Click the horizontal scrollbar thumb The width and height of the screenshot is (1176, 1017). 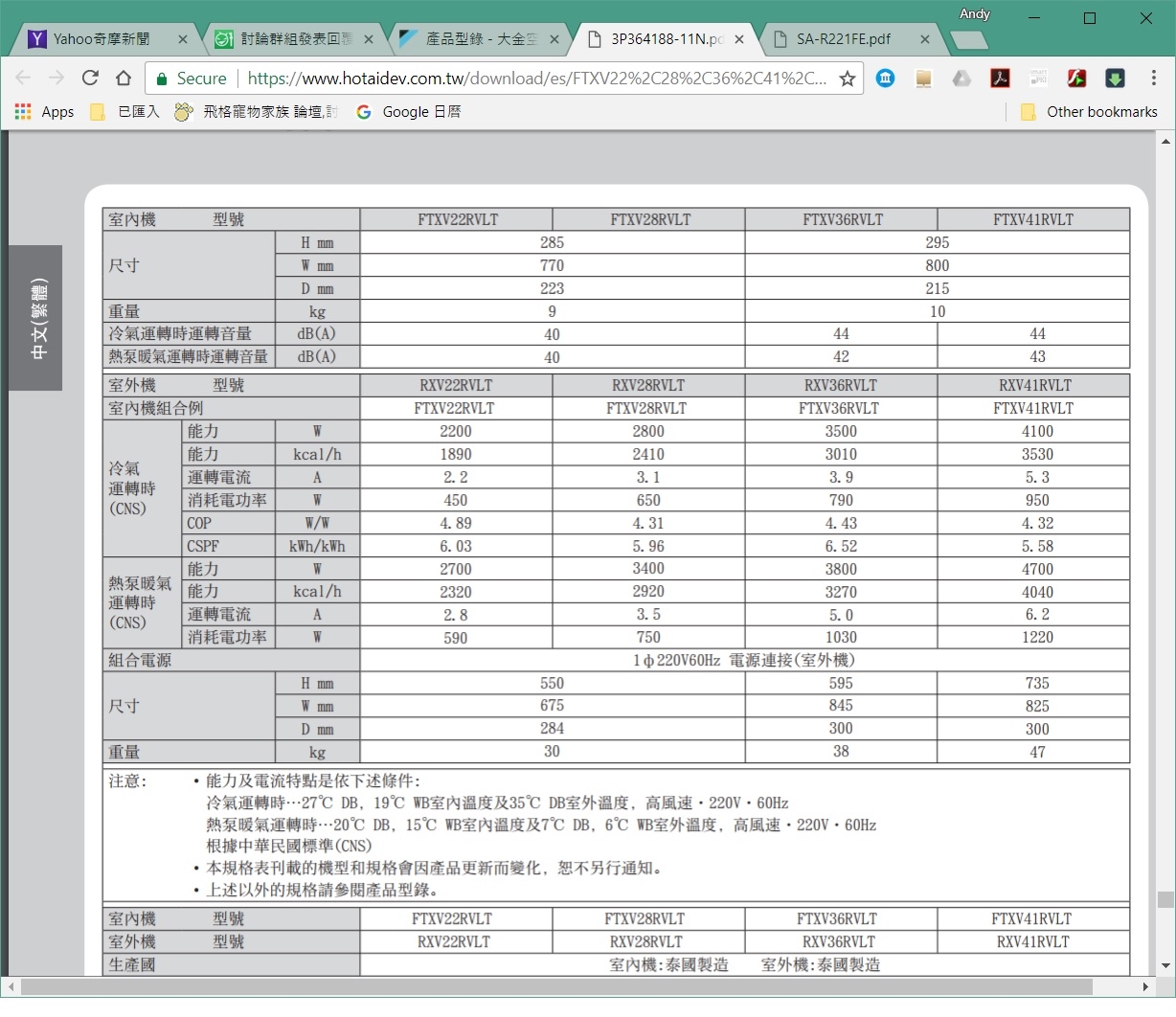pyautogui.click(x=556, y=986)
